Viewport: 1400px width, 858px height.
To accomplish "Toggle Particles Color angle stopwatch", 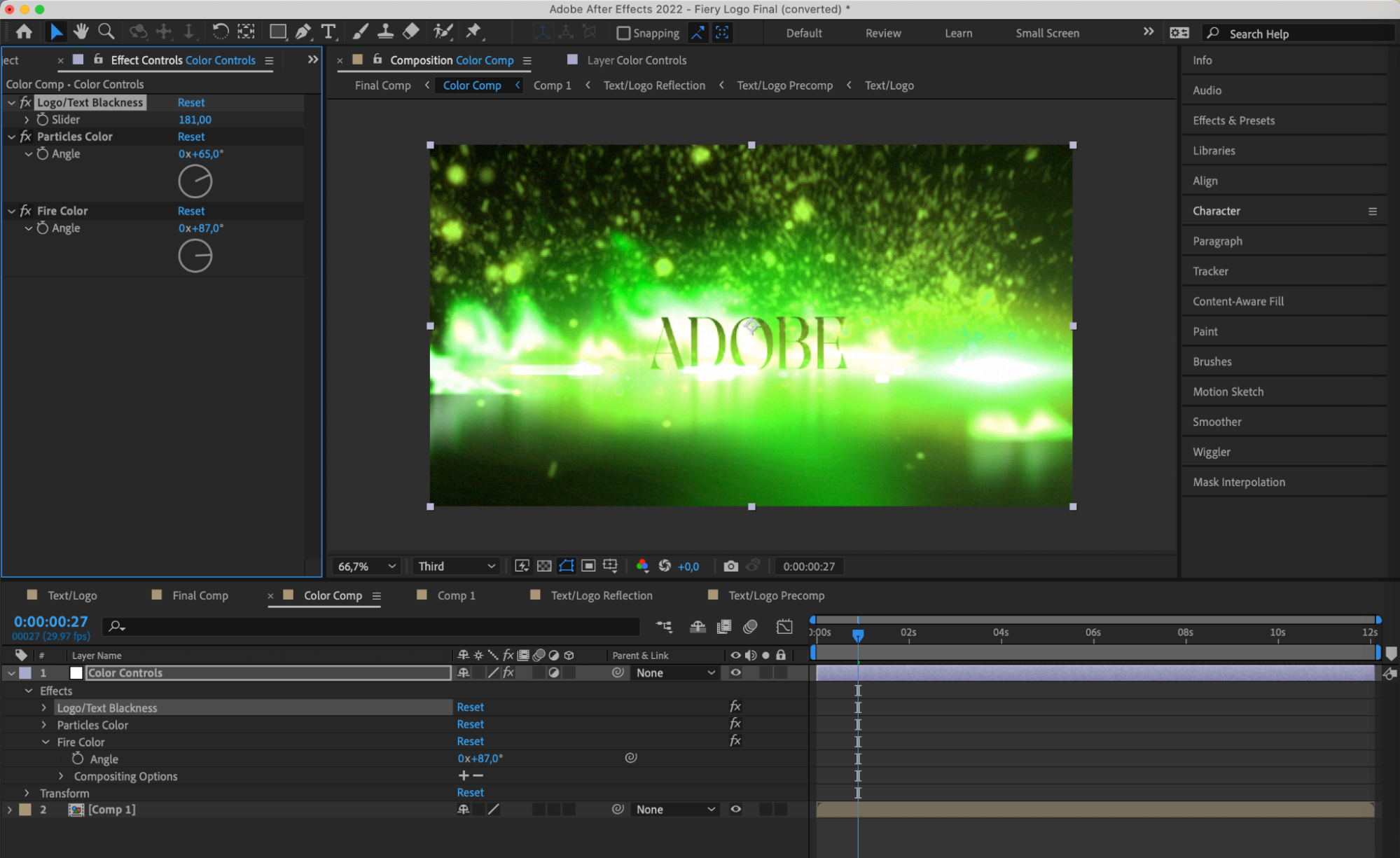I will tap(43, 153).
